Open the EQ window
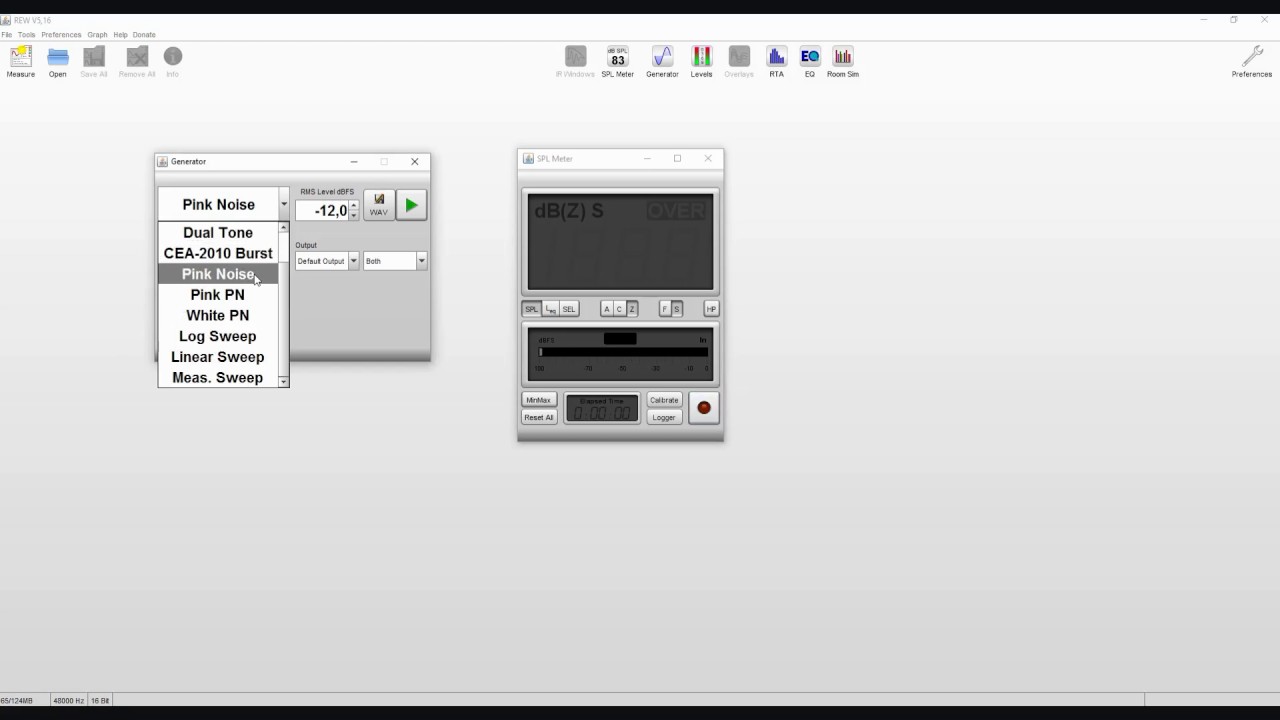Image resolution: width=1280 pixels, height=720 pixels. tap(810, 61)
